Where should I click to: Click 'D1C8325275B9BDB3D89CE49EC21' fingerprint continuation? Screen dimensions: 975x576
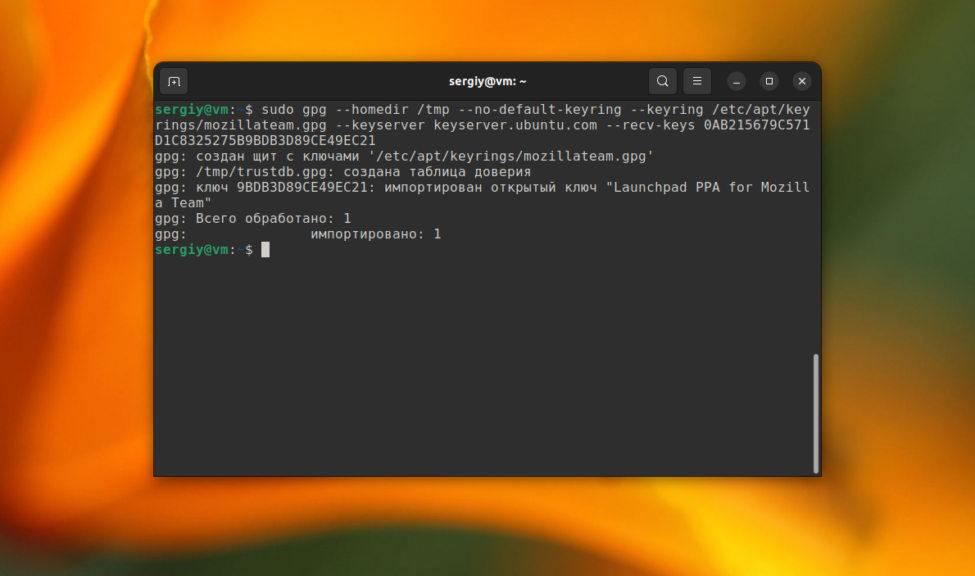[x=266, y=141]
